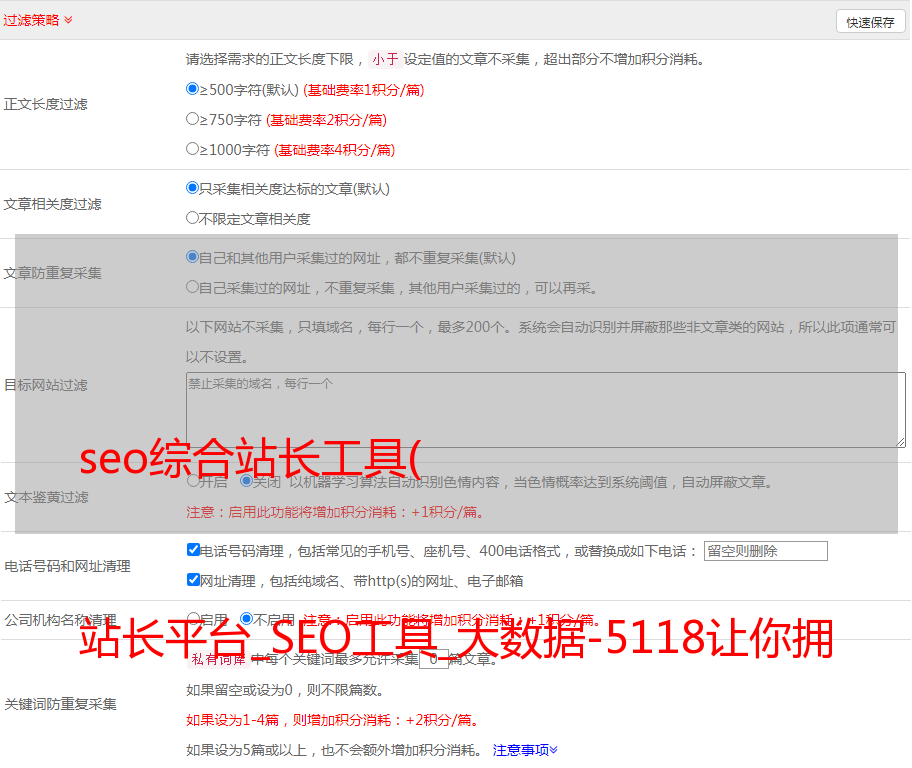
Task: Select 不启用 for 公司机构名称清理
Action: (x=246, y=619)
